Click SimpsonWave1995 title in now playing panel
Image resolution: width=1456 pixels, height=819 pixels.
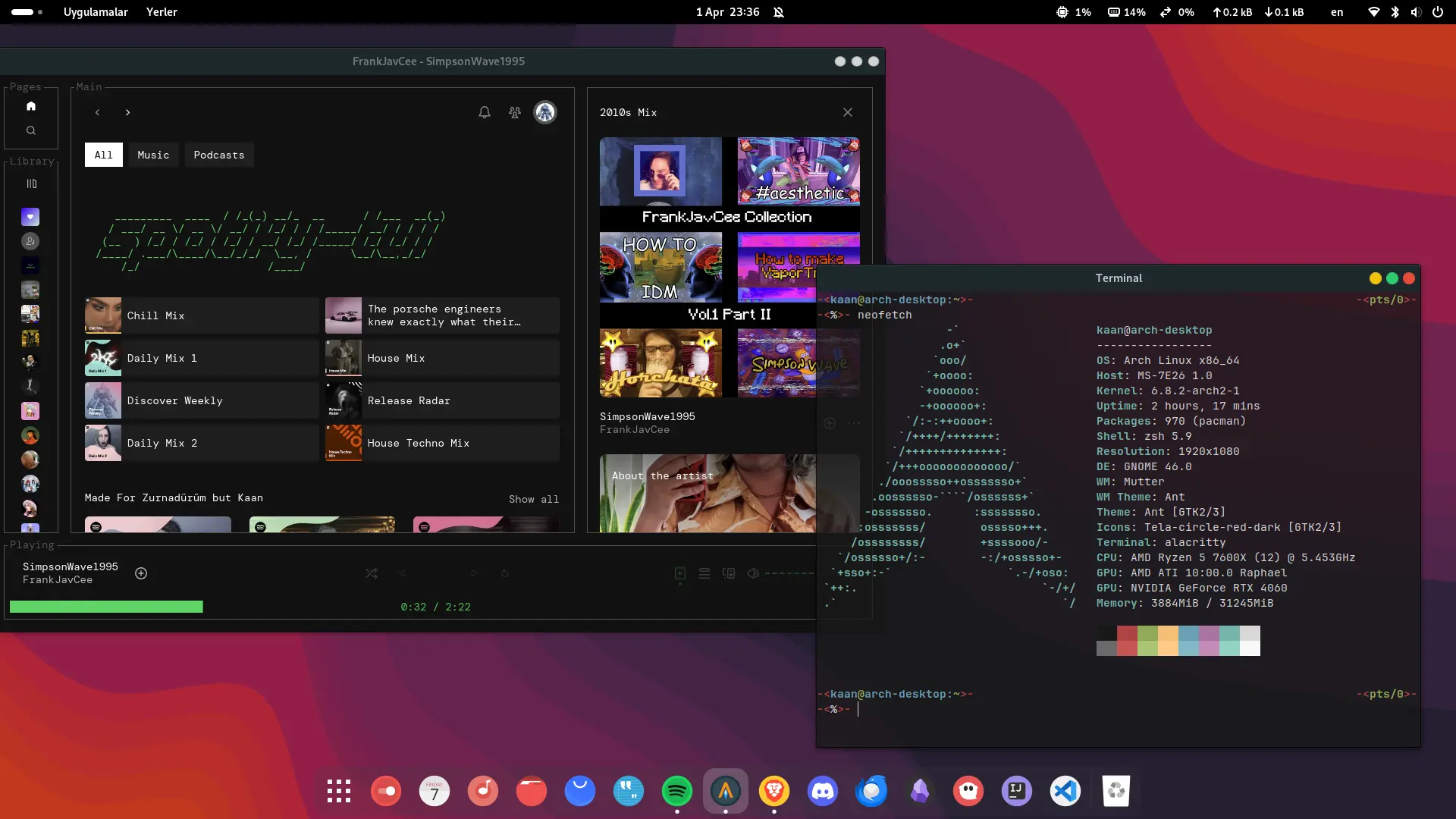647,416
